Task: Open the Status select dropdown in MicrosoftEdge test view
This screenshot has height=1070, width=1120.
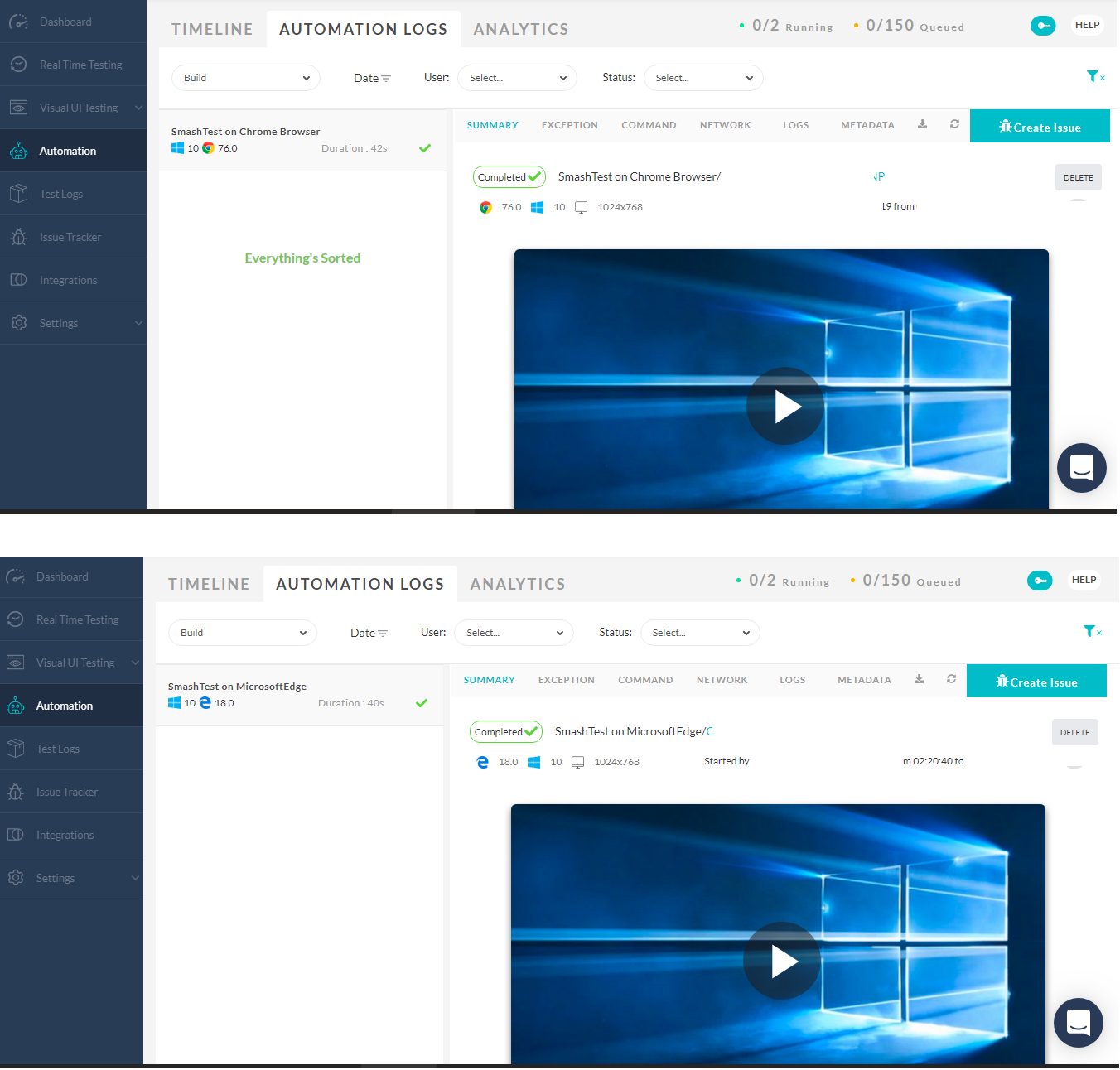Action: point(700,633)
